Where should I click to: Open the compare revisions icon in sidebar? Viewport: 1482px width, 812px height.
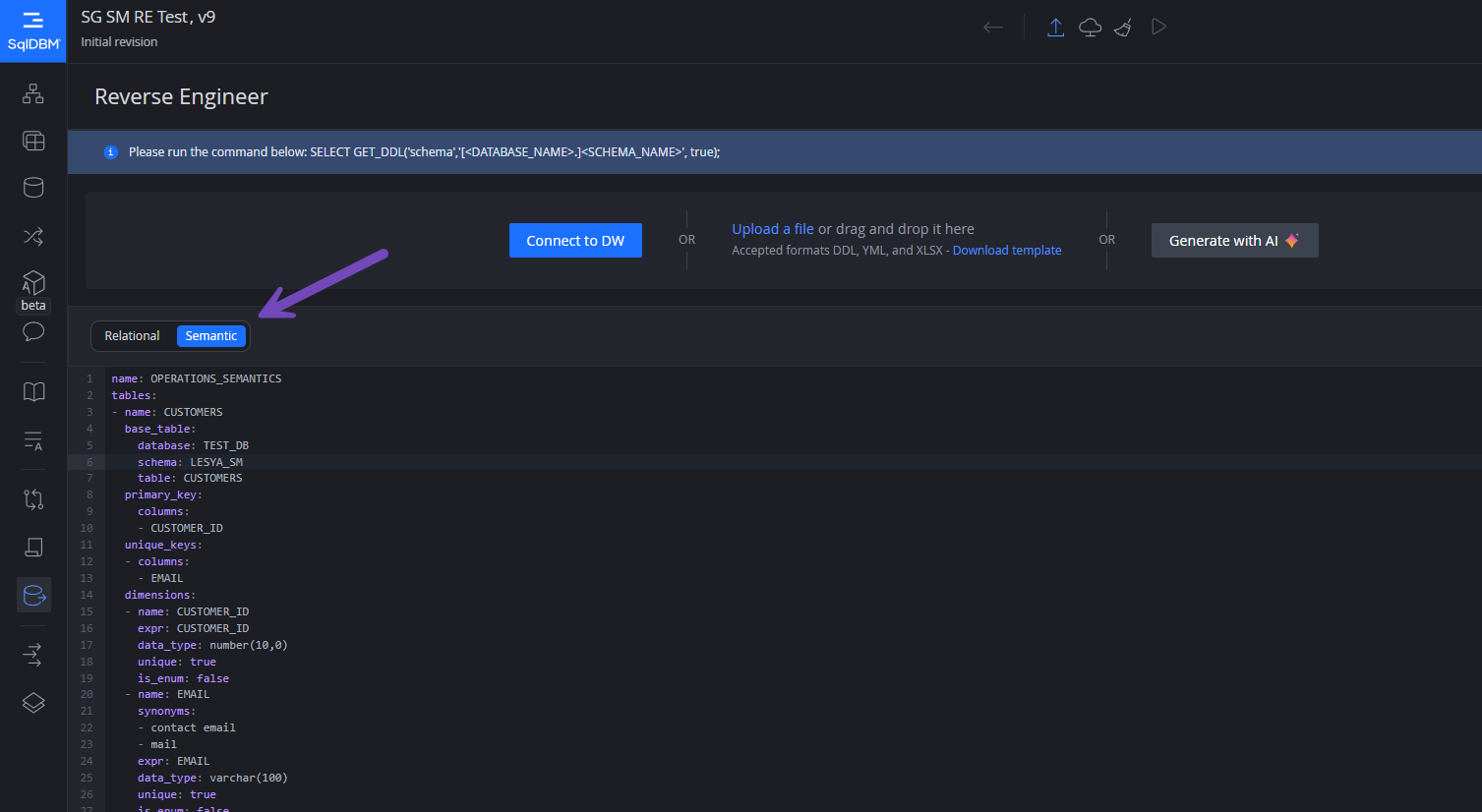pyautogui.click(x=33, y=499)
